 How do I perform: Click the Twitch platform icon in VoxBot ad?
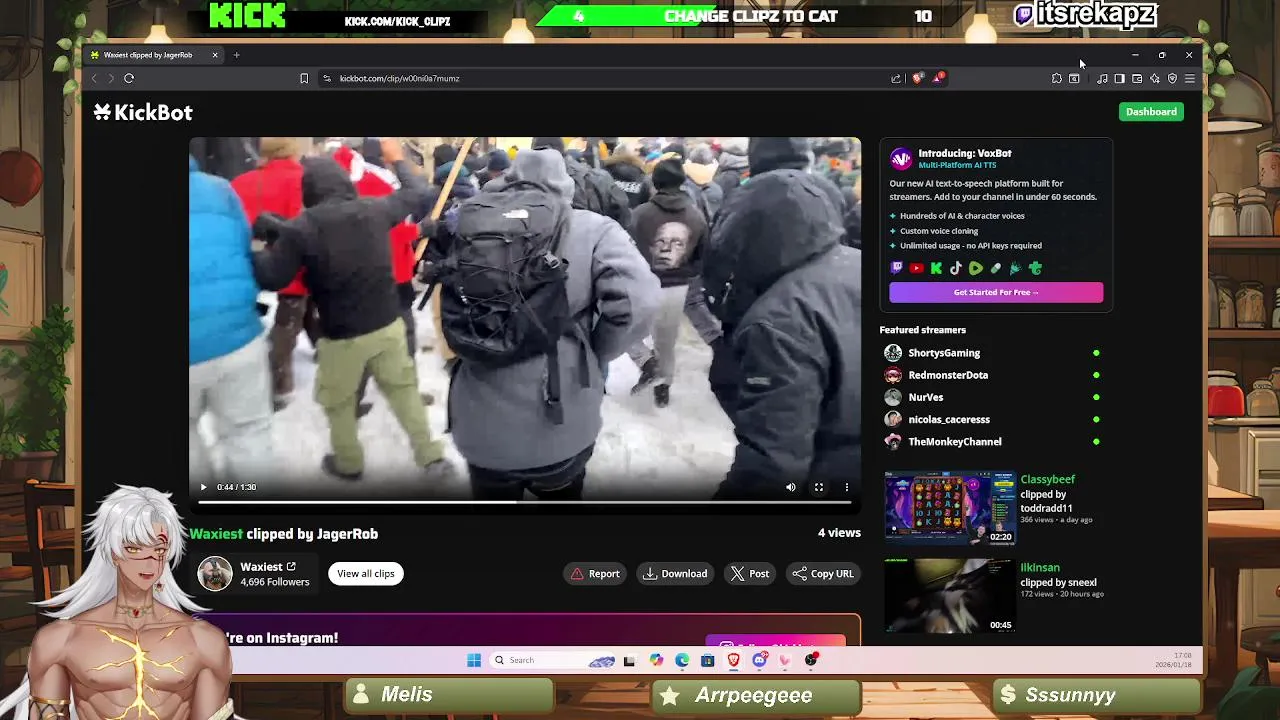click(897, 268)
